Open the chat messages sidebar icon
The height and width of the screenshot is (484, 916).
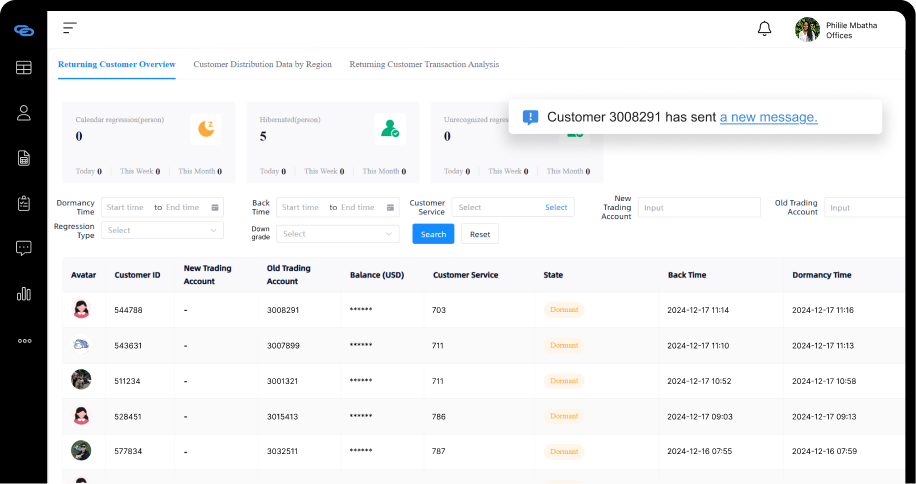point(24,248)
